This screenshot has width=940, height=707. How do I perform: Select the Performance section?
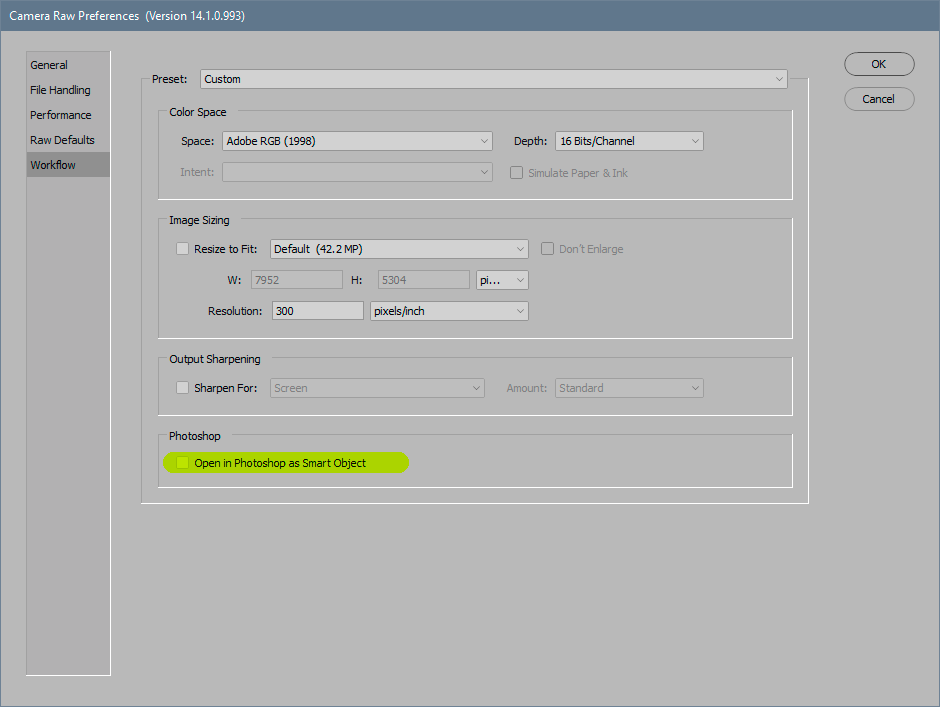pos(60,114)
